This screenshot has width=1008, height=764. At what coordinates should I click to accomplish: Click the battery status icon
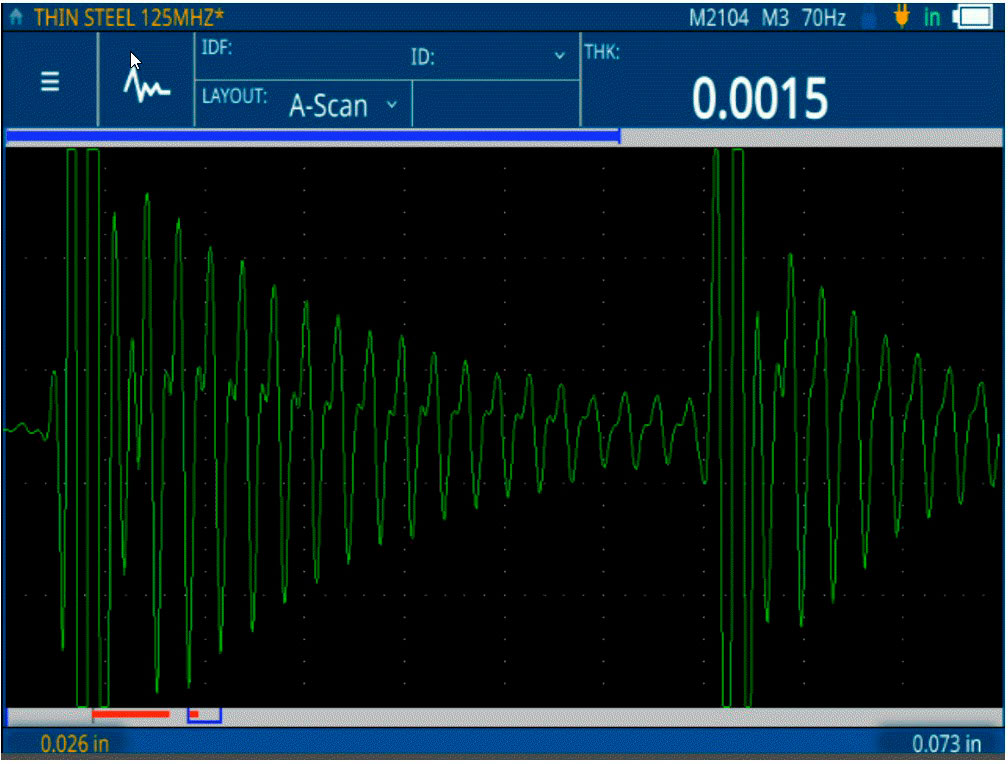click(x=973, y=17)
